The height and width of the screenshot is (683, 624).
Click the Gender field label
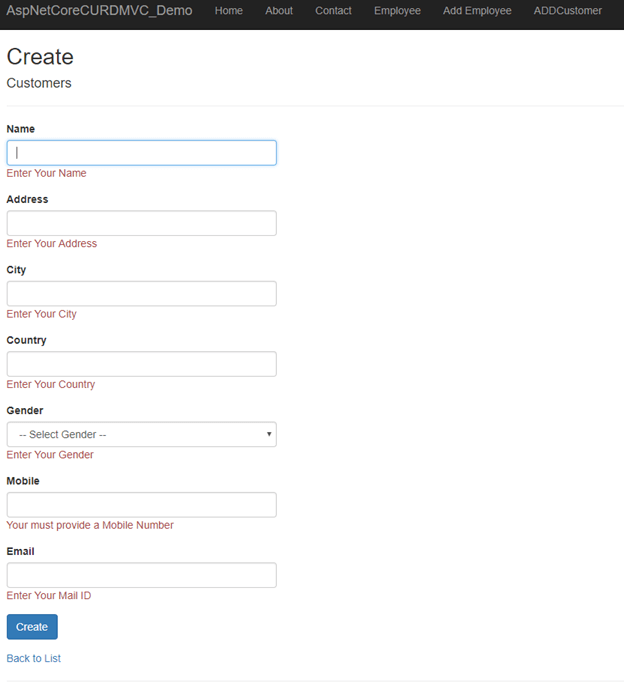(x=25, y=410)
